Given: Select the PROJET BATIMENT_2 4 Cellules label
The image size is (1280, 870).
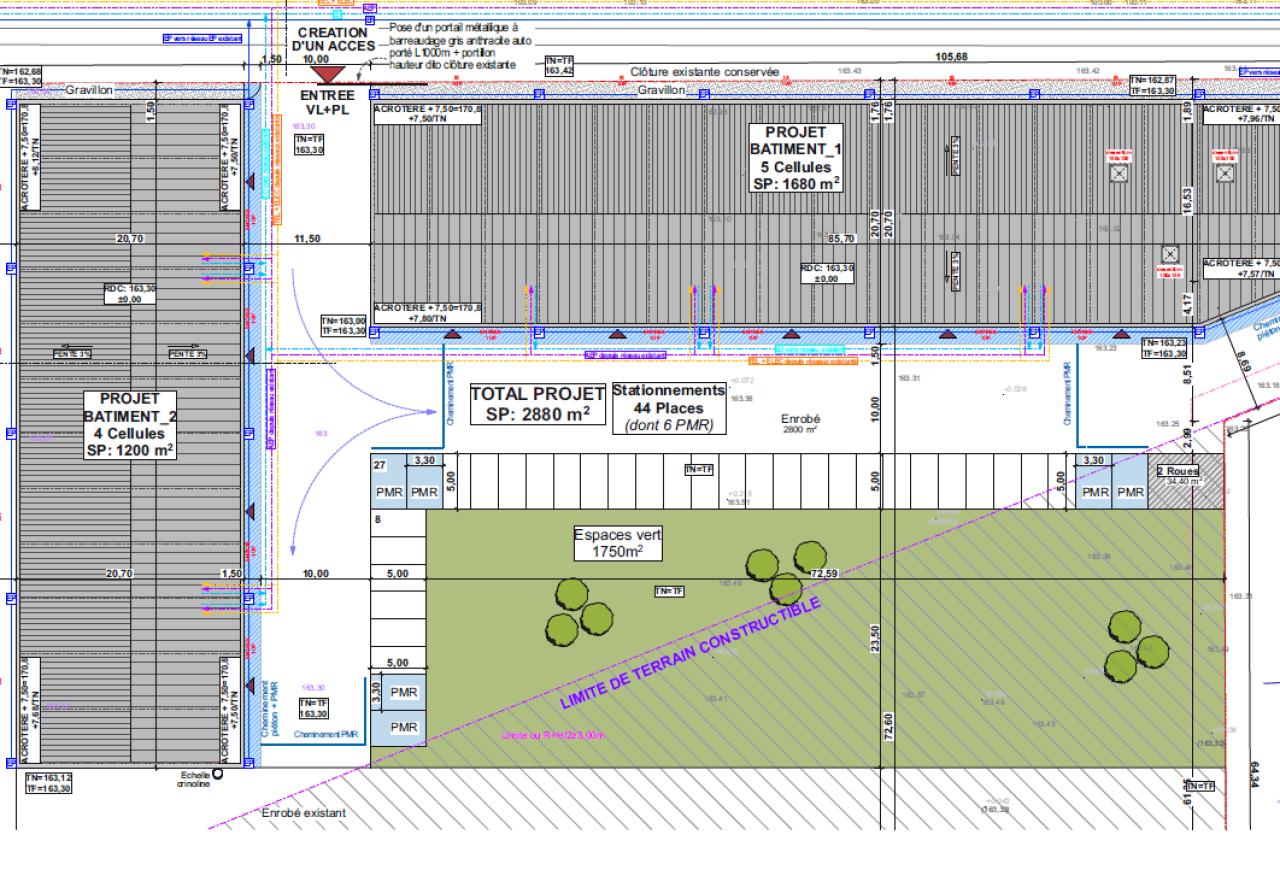Looking at the screenshot, I should [130, 425].
